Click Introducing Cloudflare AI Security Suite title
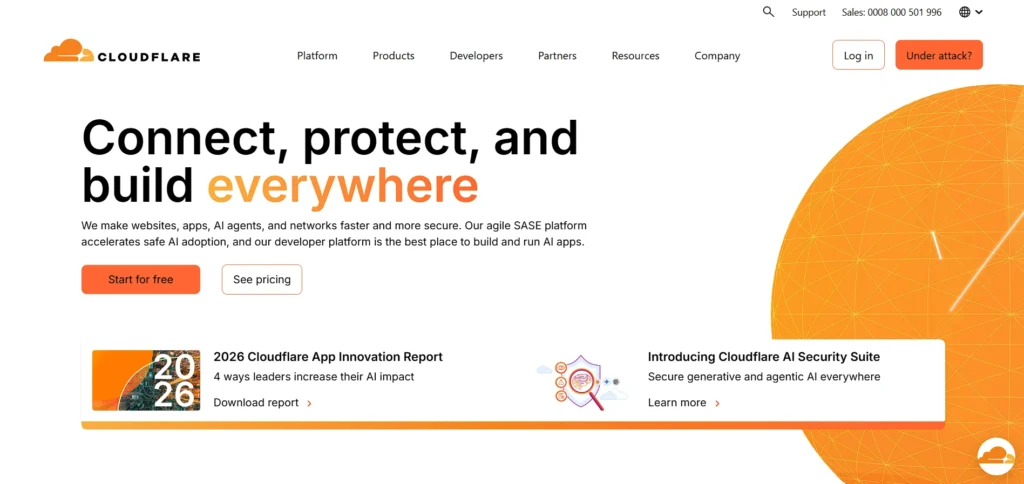 (763, 357)
